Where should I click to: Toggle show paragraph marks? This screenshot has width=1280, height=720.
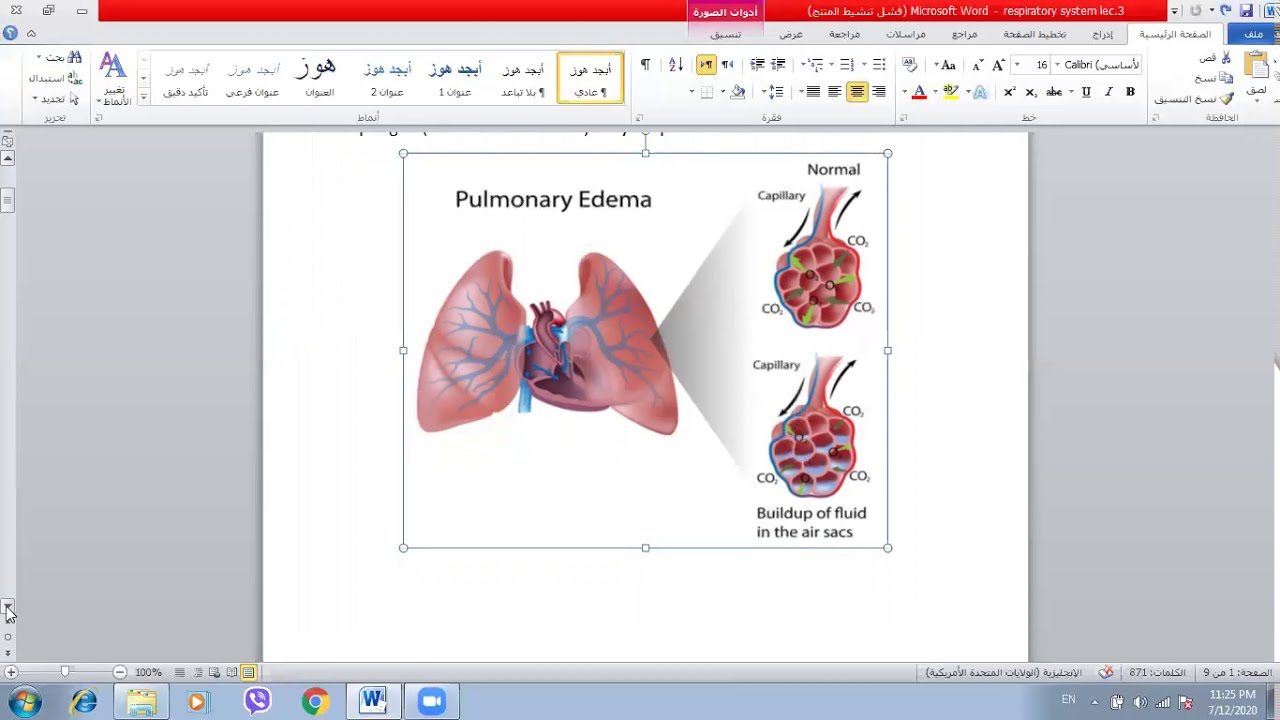[645, 65]
